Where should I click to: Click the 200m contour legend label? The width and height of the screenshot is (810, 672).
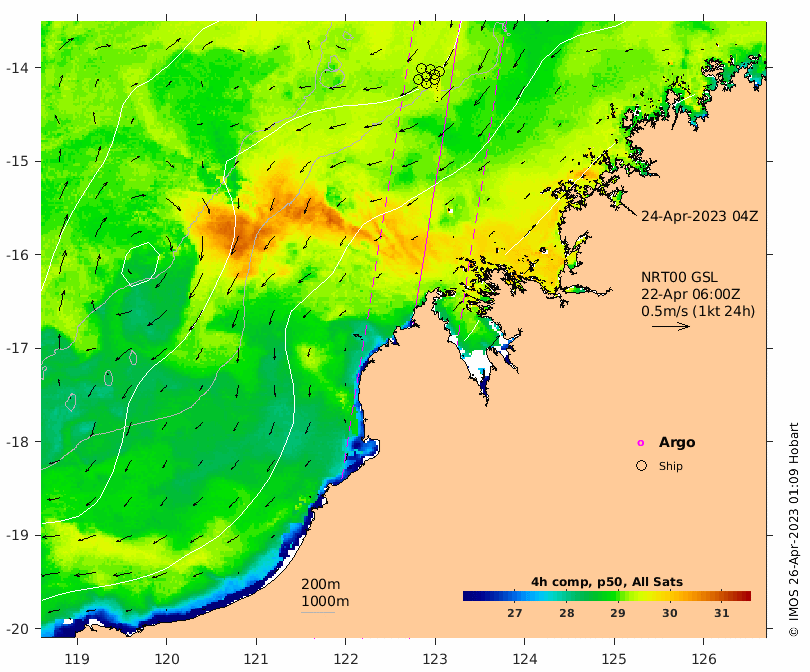pos(321,584)
